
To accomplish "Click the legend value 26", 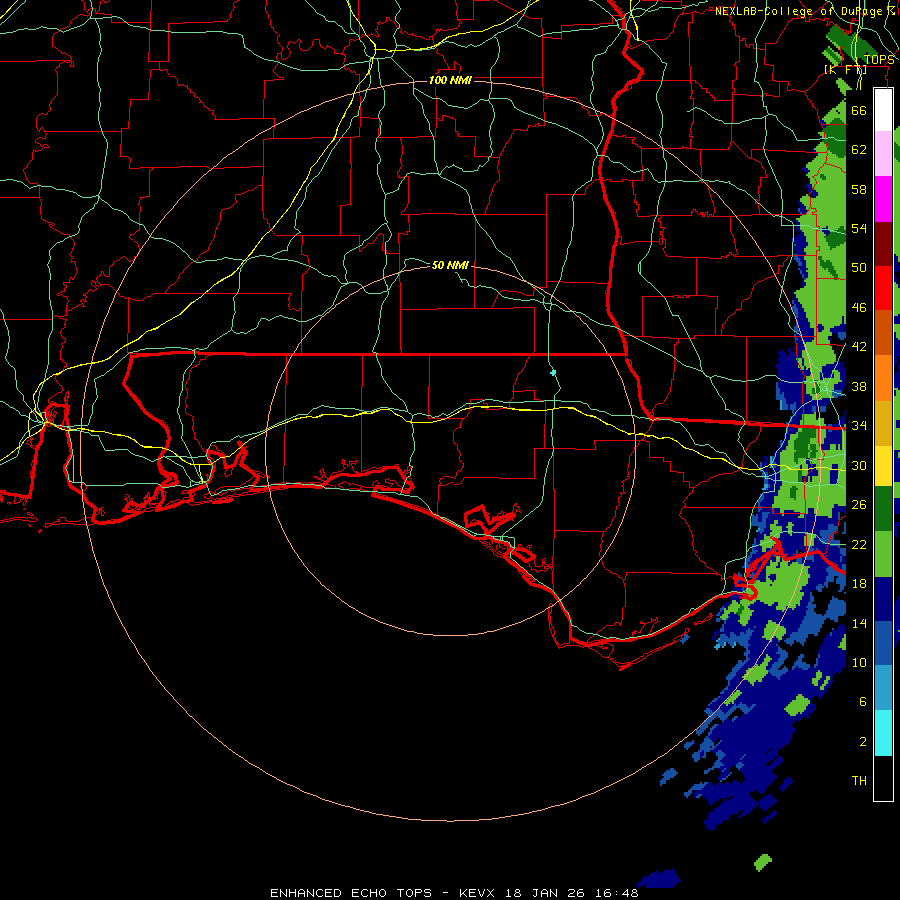I will point(859,505).
